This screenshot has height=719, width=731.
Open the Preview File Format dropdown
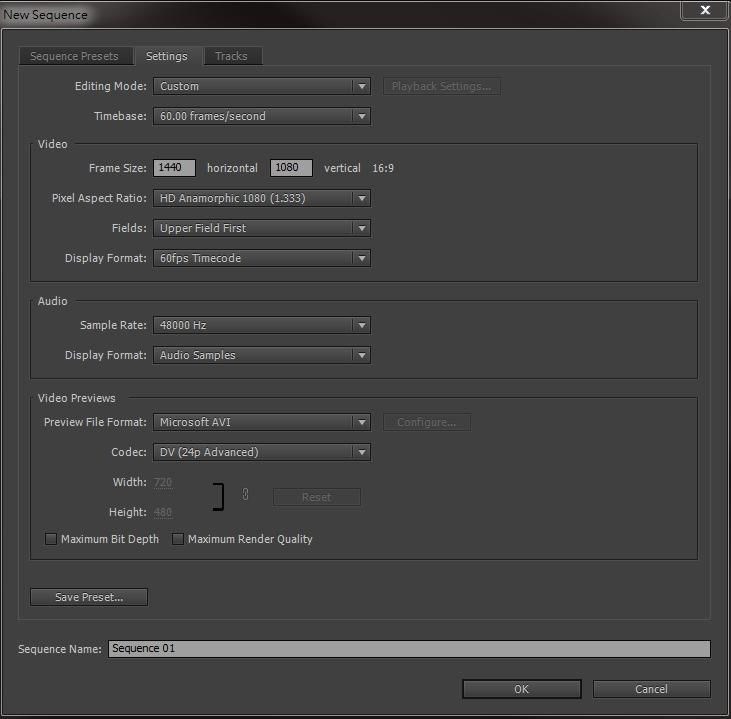pyautogui.click(x=262, y=422)
